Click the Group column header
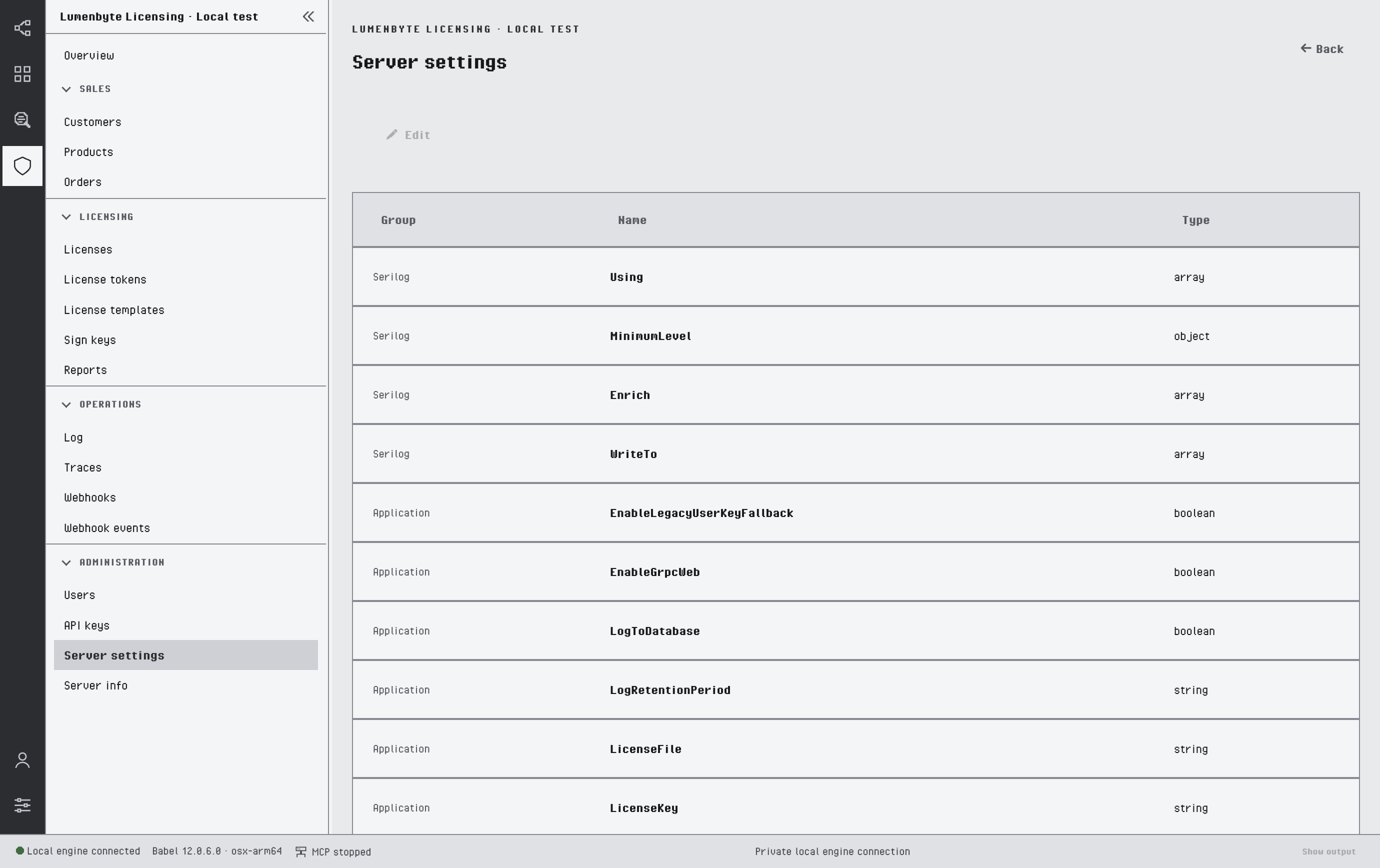1380x868 pixels. point(398,220)
